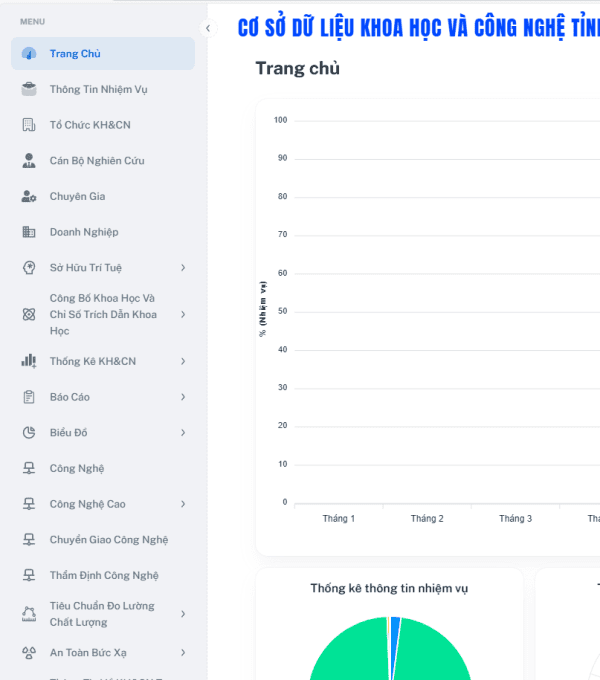Viewport: 600px width, 680px height.
Task: Click the Trang Chủ dashboard icon
Action: [x=29, y=54]
